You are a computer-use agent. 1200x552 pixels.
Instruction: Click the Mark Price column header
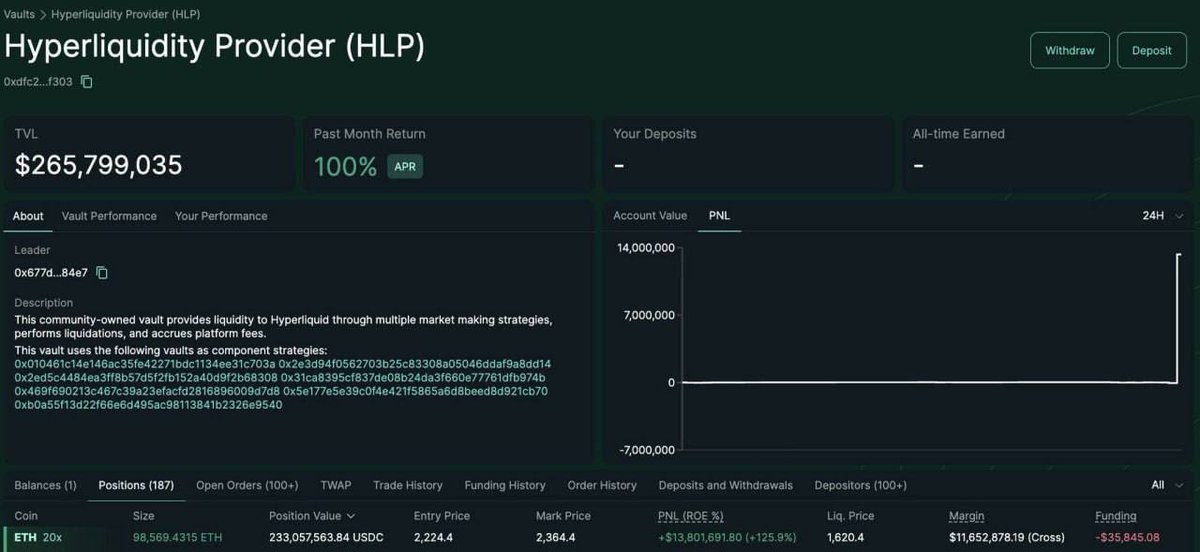point(563,516)
